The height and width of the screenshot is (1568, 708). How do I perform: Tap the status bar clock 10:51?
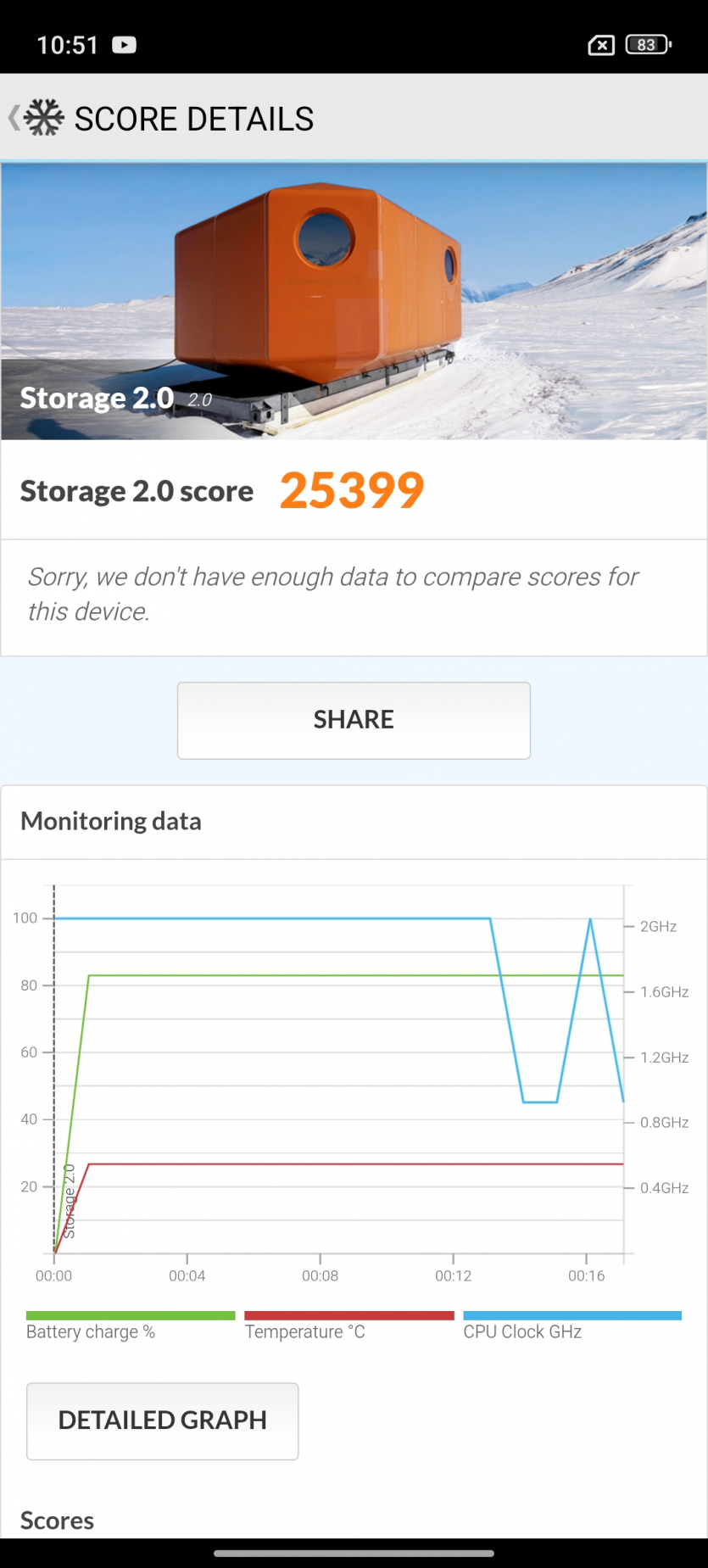[68, 45]
